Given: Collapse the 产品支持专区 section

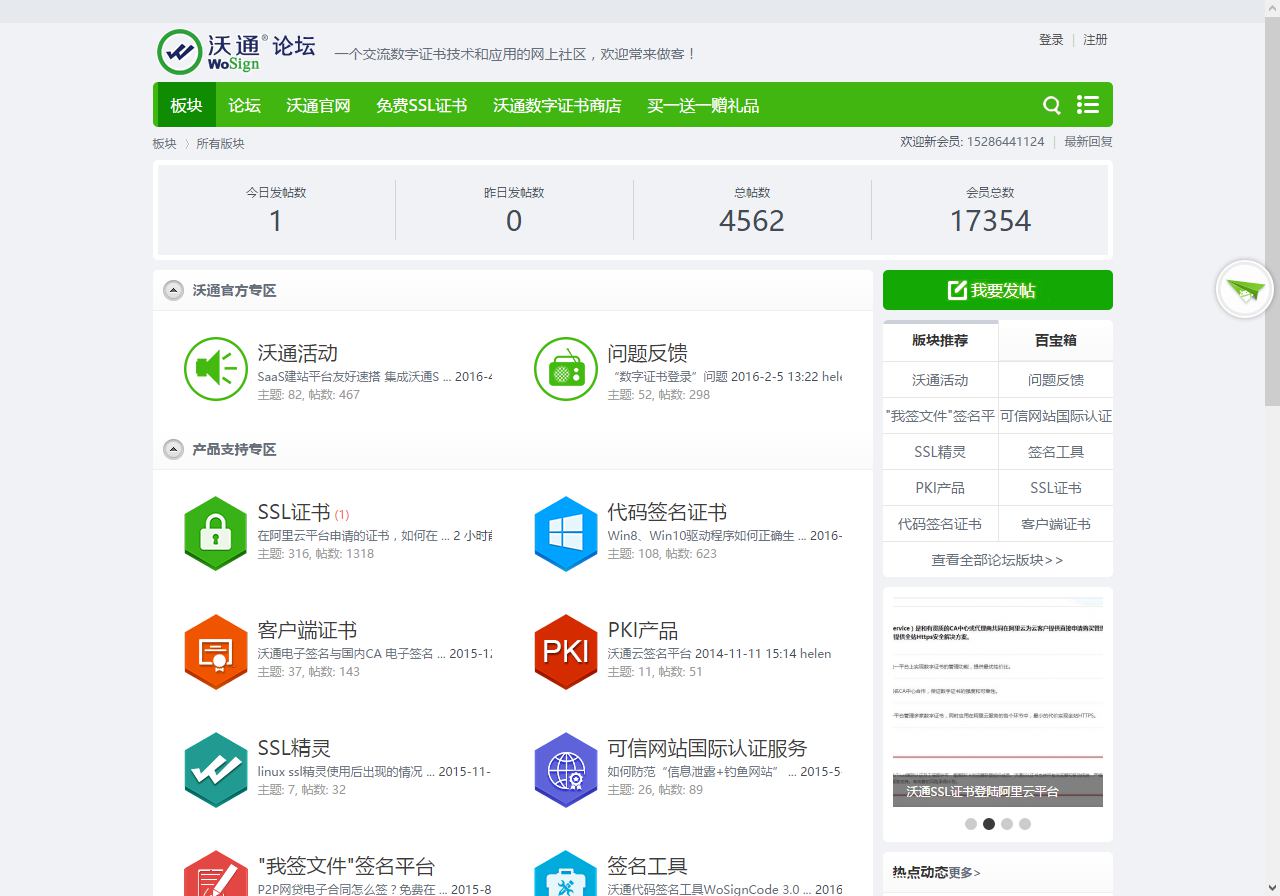Looking at the screenshot, I should [x=174, y=450].
